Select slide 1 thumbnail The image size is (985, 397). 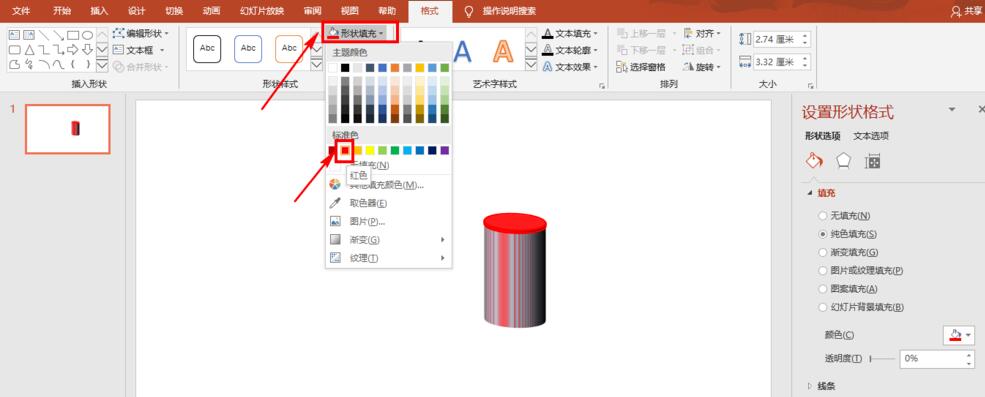click(68, 129)
